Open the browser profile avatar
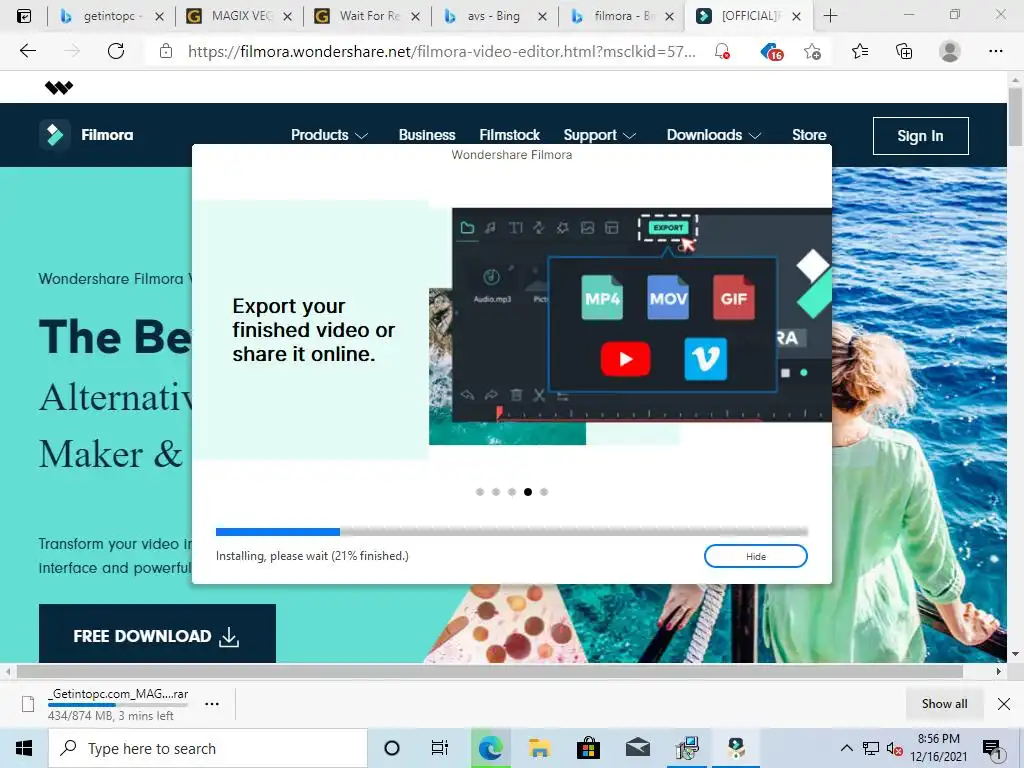The height and width of the screenshot is (768, 1024). tap(950, 51)
